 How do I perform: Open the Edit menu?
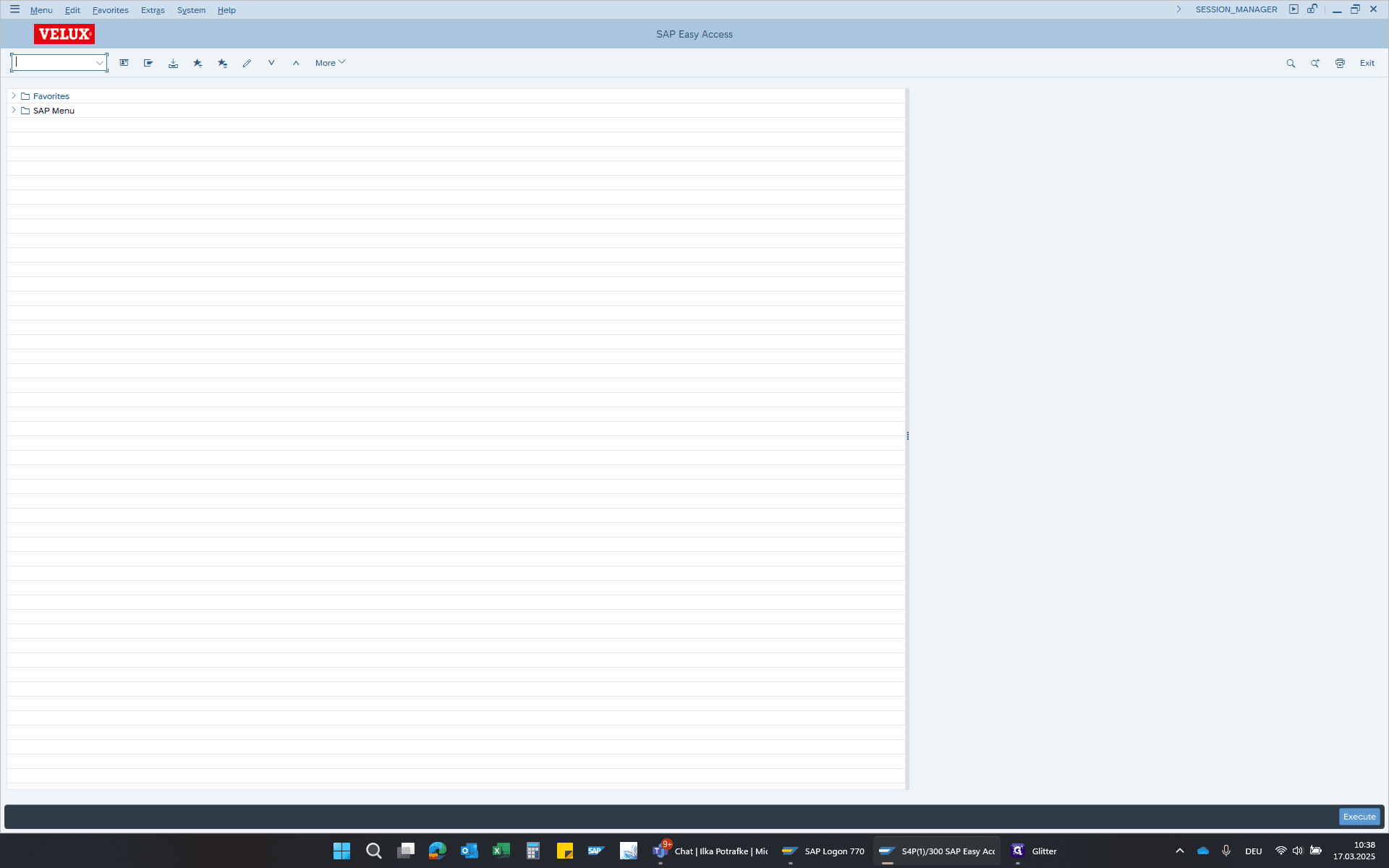tap(72, 10)
